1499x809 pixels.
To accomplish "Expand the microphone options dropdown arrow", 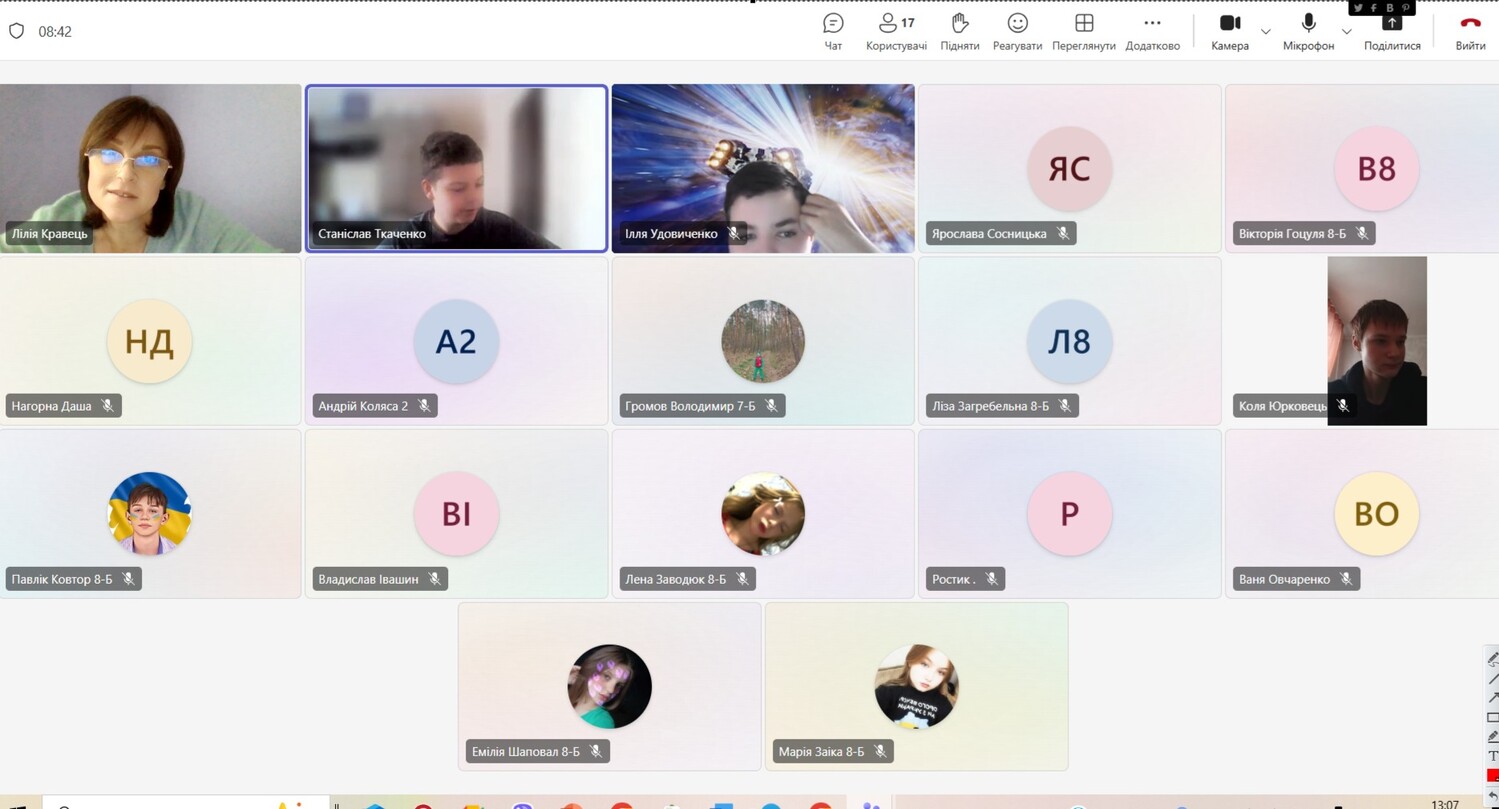I will point(1346,32).
